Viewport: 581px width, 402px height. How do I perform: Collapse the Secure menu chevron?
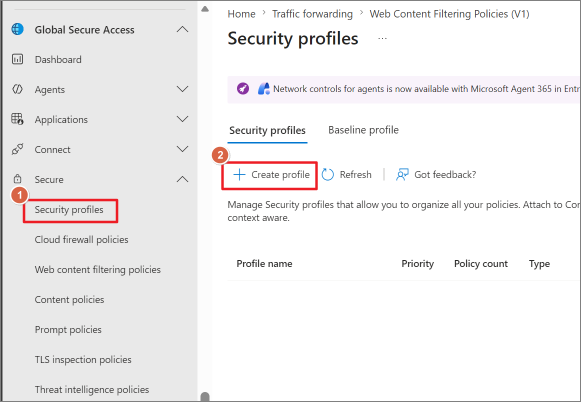(182, 179)
